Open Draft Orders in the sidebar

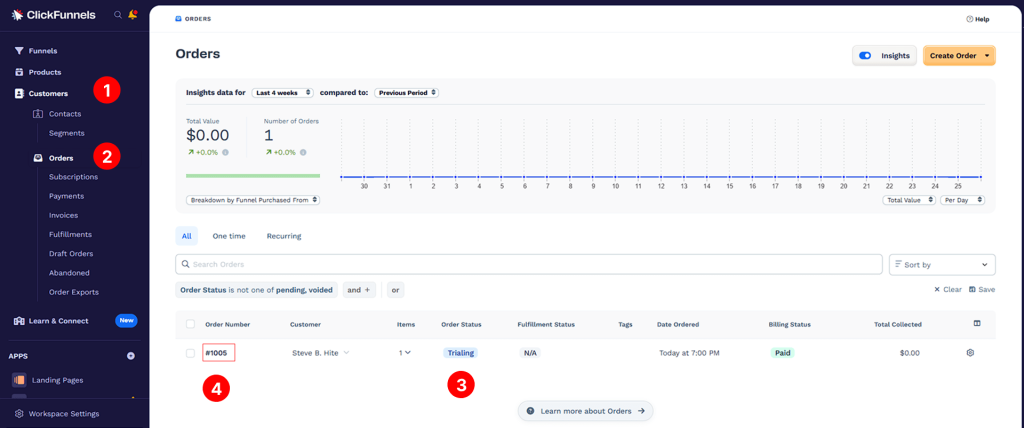pyautogui.click(x=71, y=254)
